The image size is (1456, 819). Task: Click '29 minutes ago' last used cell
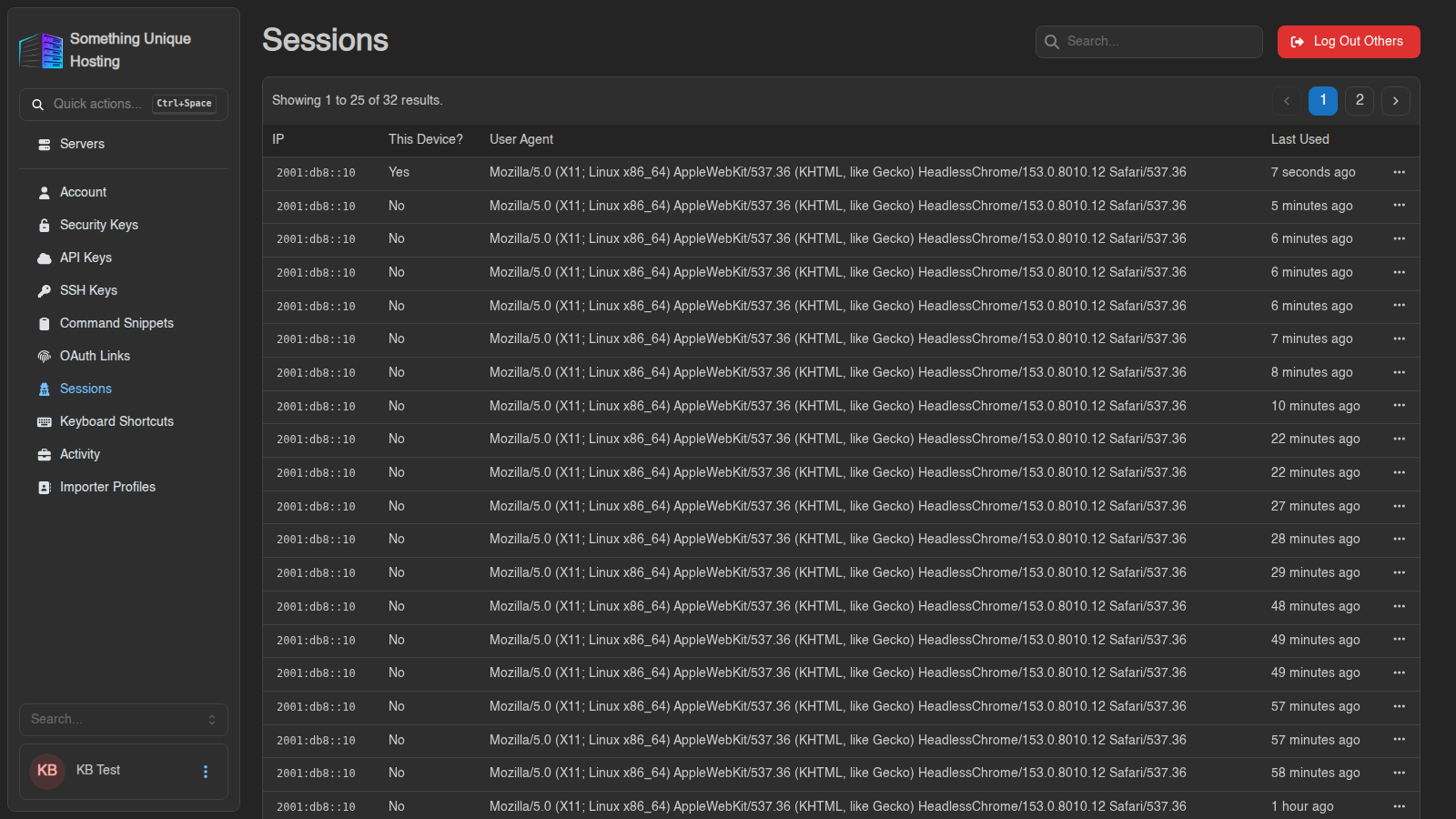[x=1315, y=572]
